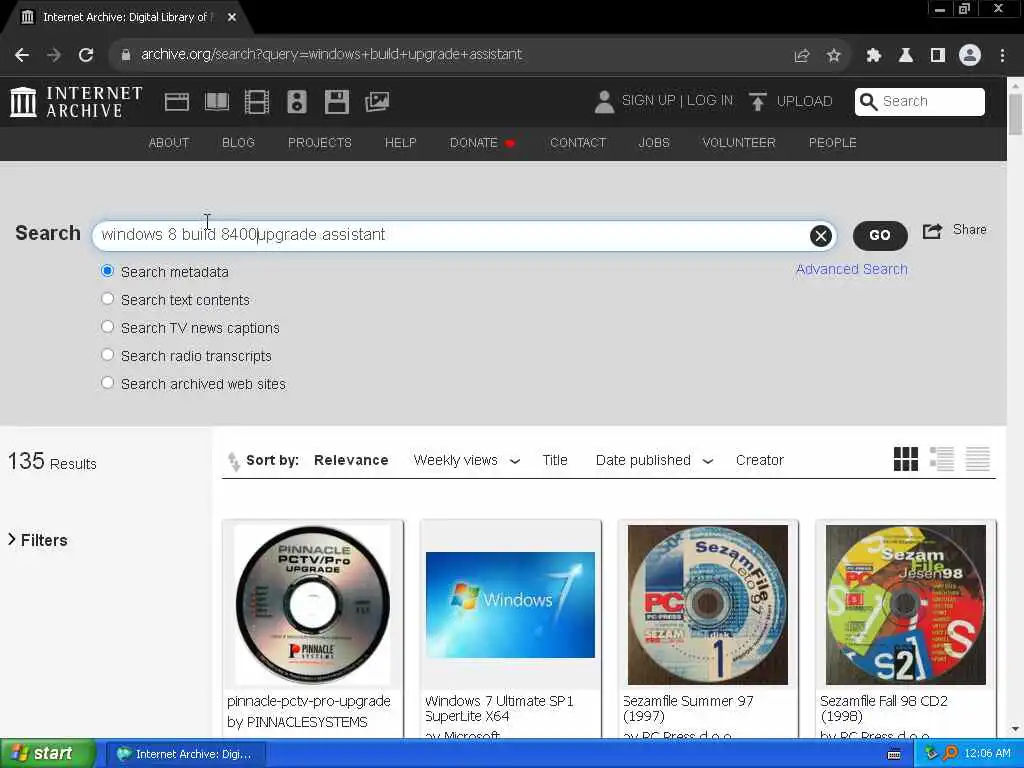Open the ABOUT menu item

(169, 143)
